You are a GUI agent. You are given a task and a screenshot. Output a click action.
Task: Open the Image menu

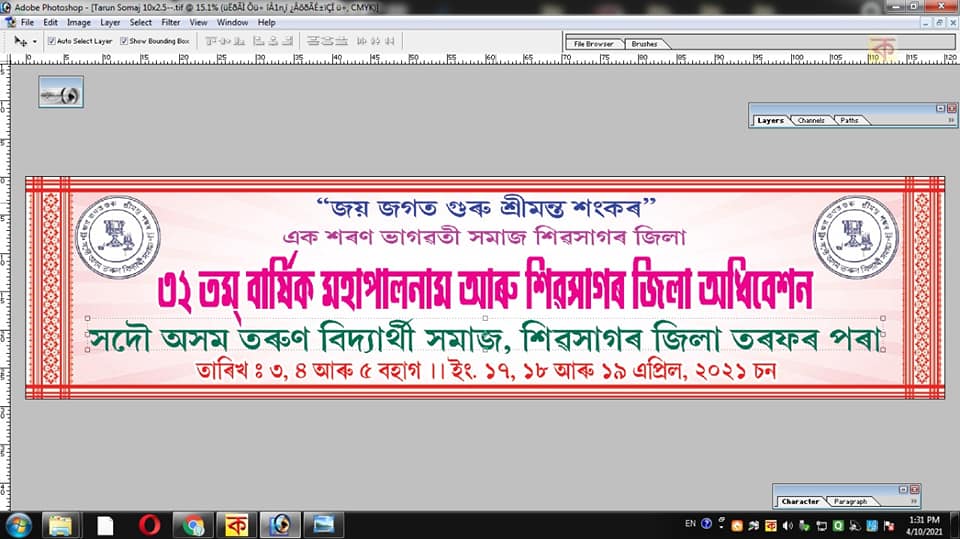pos(78,23)
